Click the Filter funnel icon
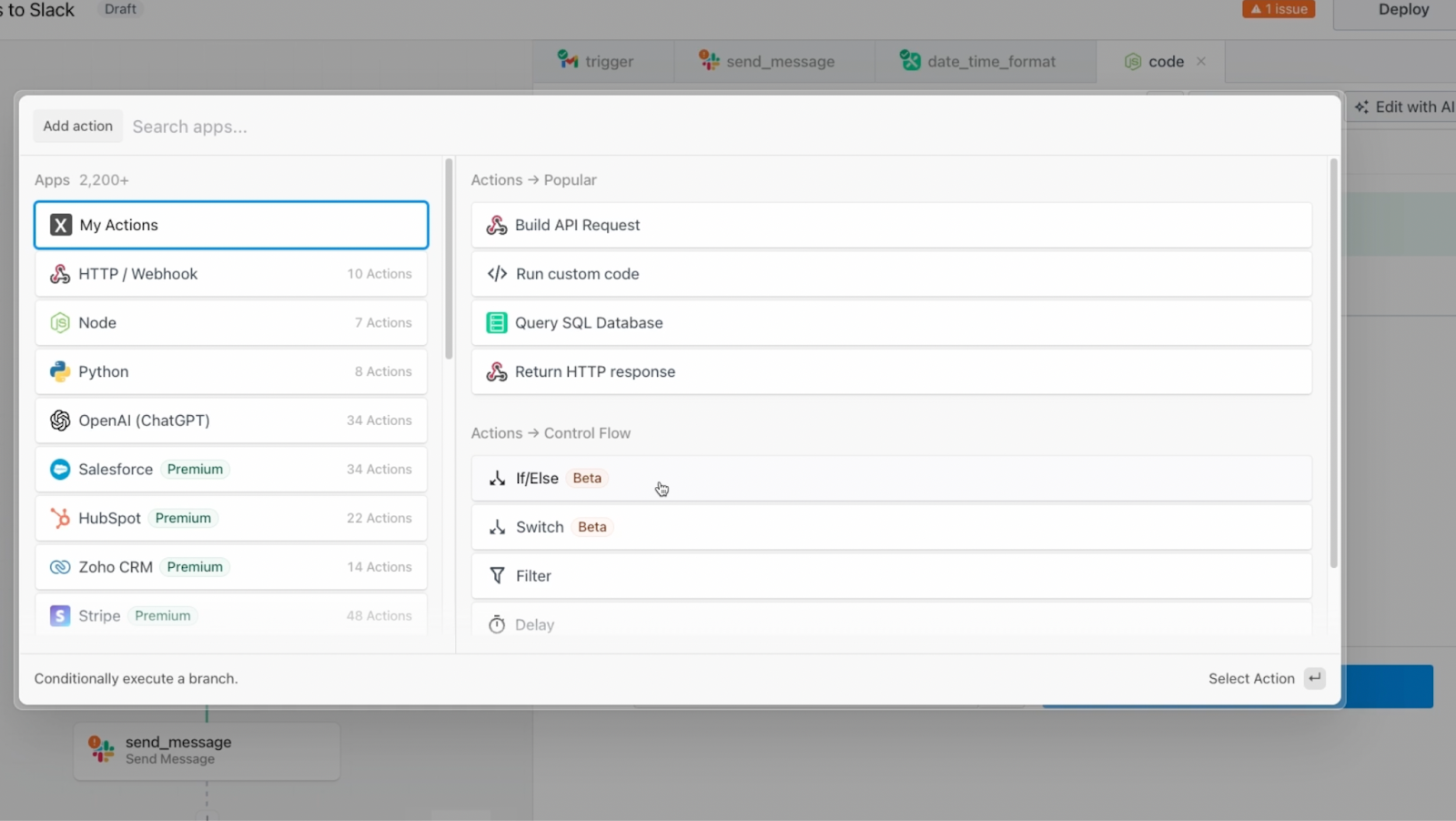Screen dimensions: 1456x821 point(497,576)
